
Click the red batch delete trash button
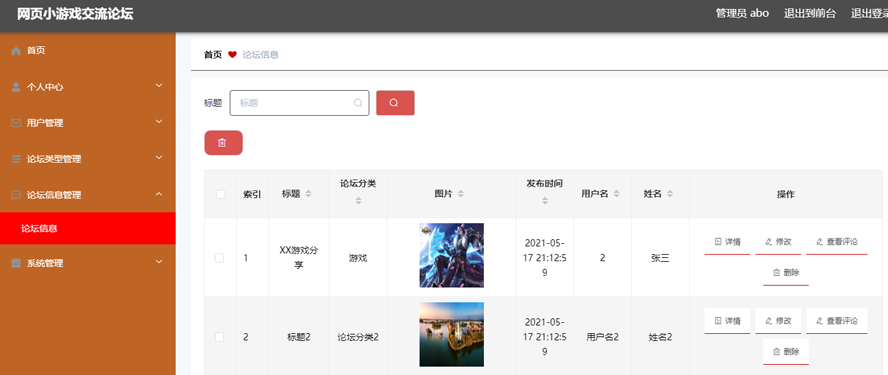point(223,143)
